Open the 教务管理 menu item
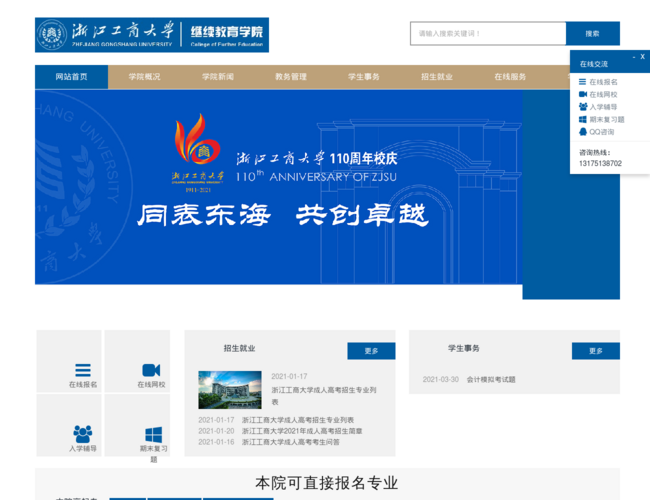This screenshot has height=500, width=650. [291, 77]
